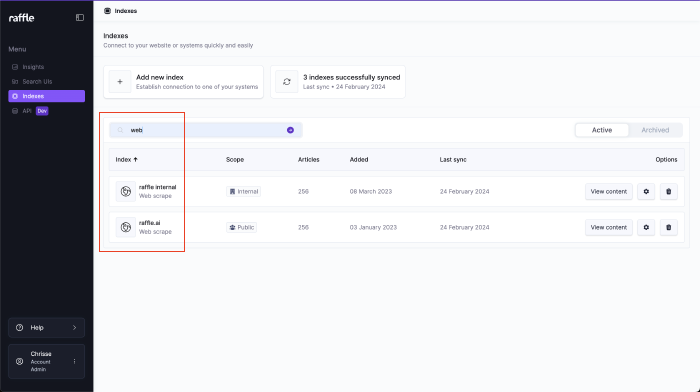Collapse the sidebar with panel icon
Image resolution: width=700 pixels, height=392 pixels.
click(x=80, y=18)
